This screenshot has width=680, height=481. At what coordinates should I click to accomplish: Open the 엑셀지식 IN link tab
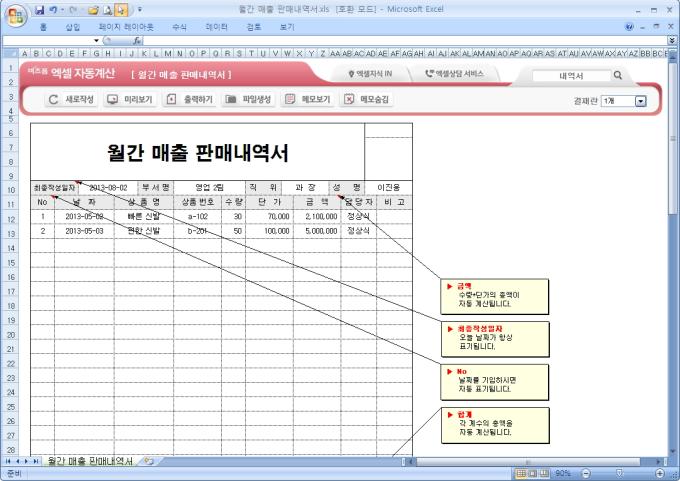(x=370, y=74)
